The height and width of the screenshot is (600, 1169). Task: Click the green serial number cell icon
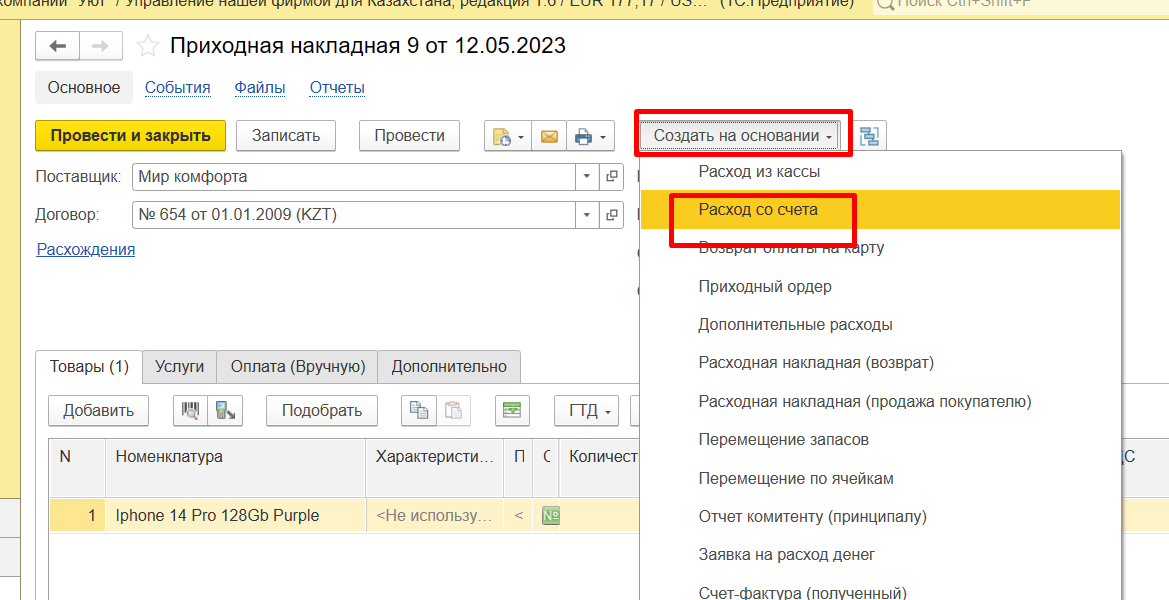pyautogui.click(x=549, y=516)
